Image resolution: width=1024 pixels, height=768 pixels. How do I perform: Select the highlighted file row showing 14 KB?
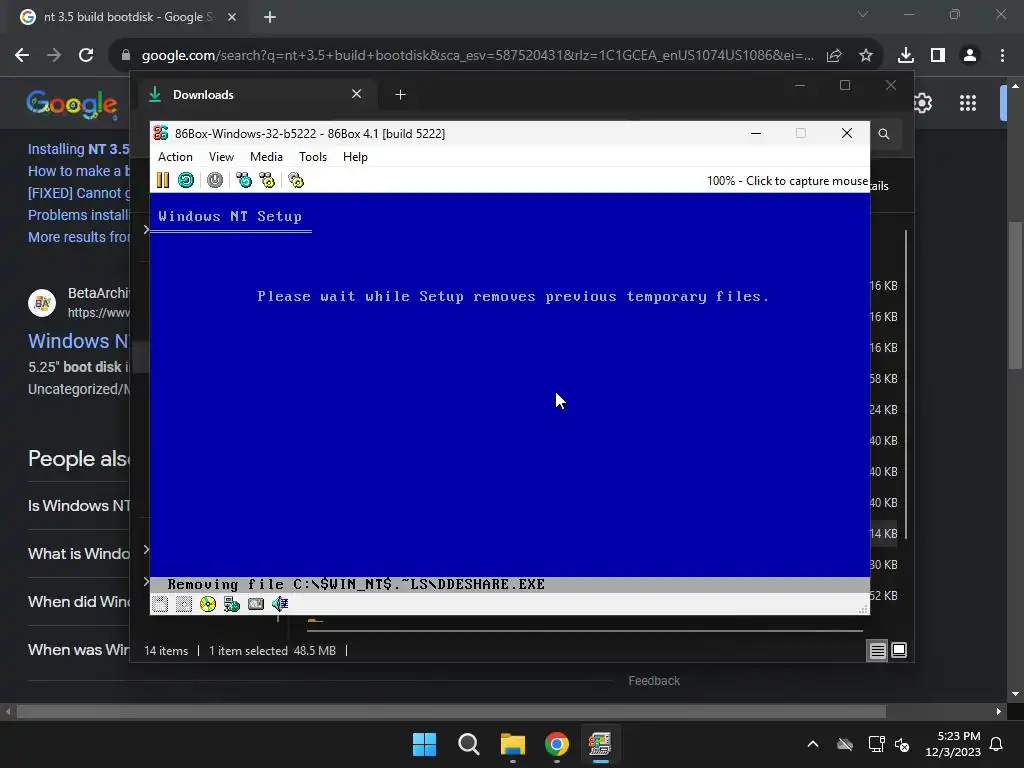[x=884, y=534]
